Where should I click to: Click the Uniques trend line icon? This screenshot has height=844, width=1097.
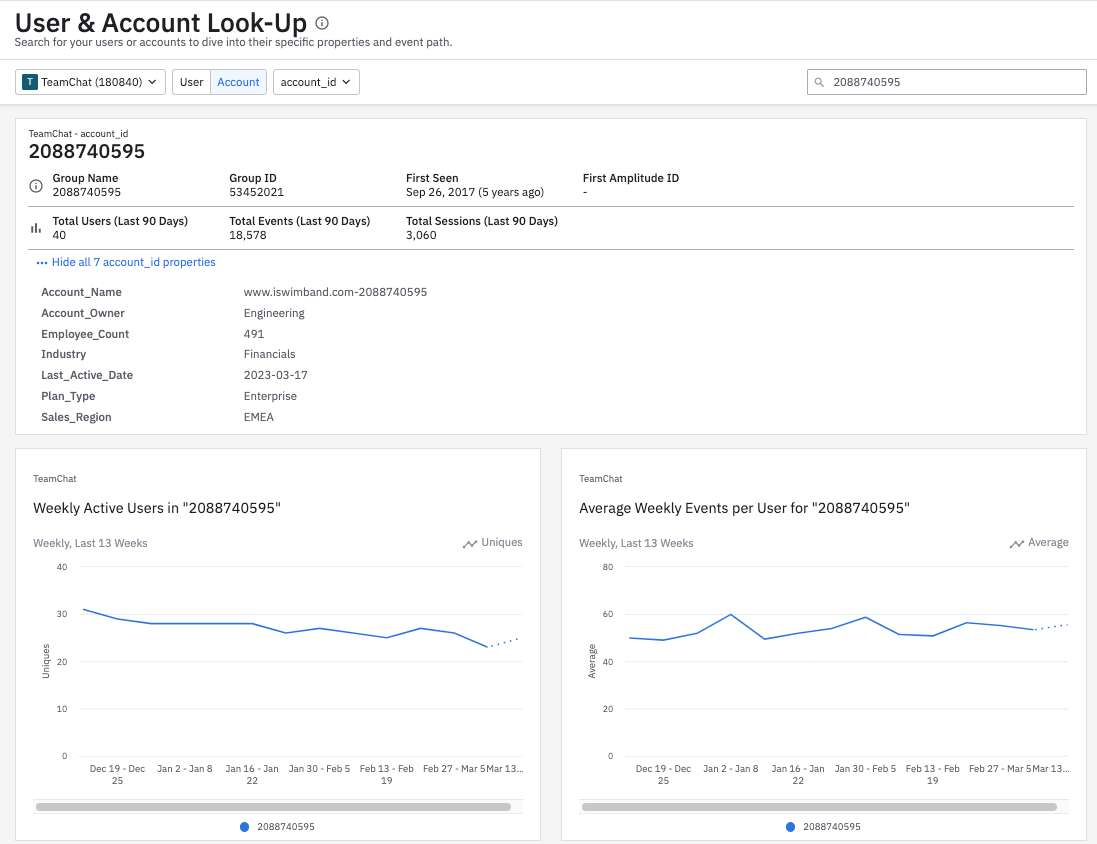coord(469,543)
